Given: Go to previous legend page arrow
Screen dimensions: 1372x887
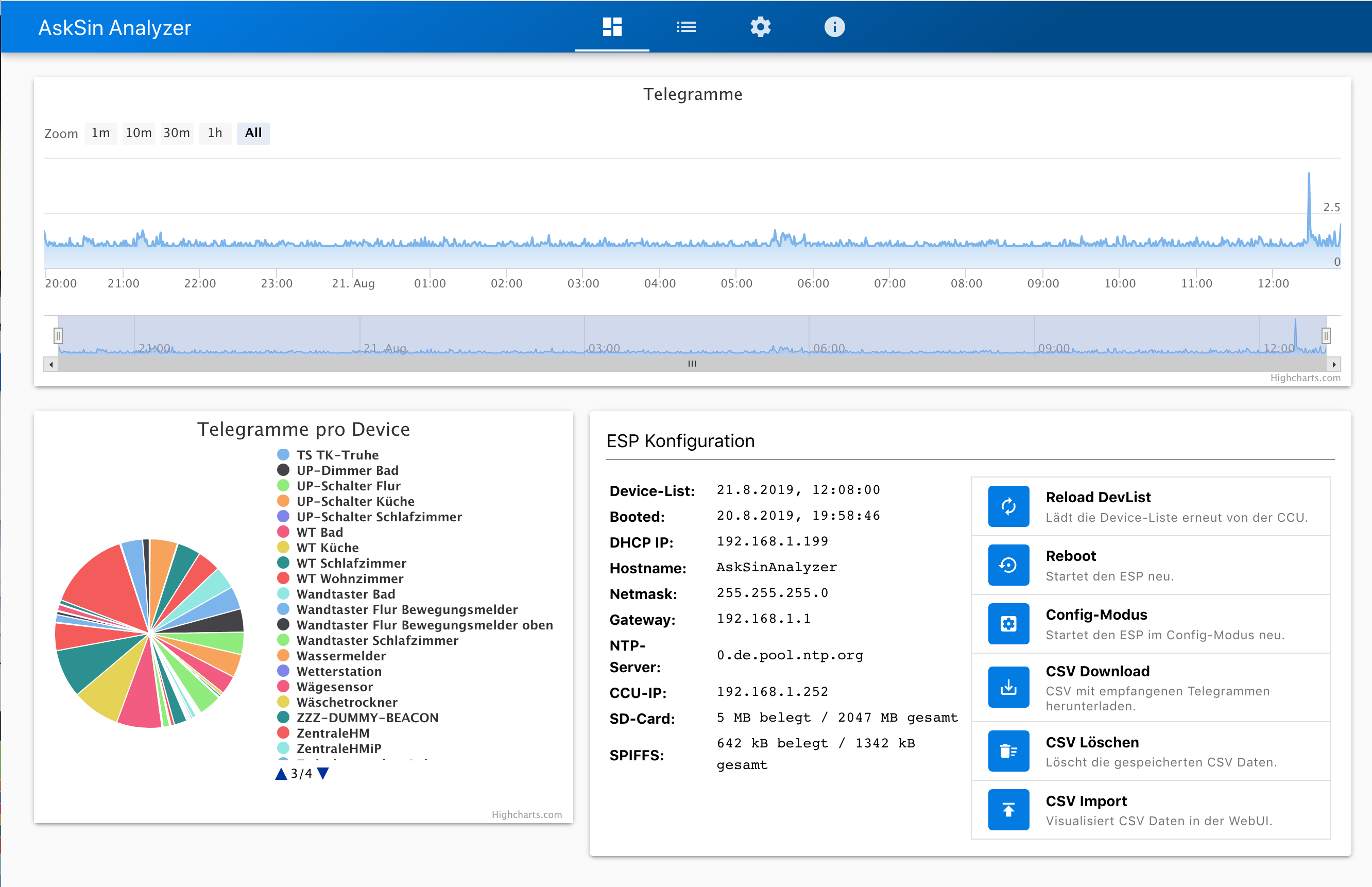Looking at the screenshot, I should click(281, 774).
